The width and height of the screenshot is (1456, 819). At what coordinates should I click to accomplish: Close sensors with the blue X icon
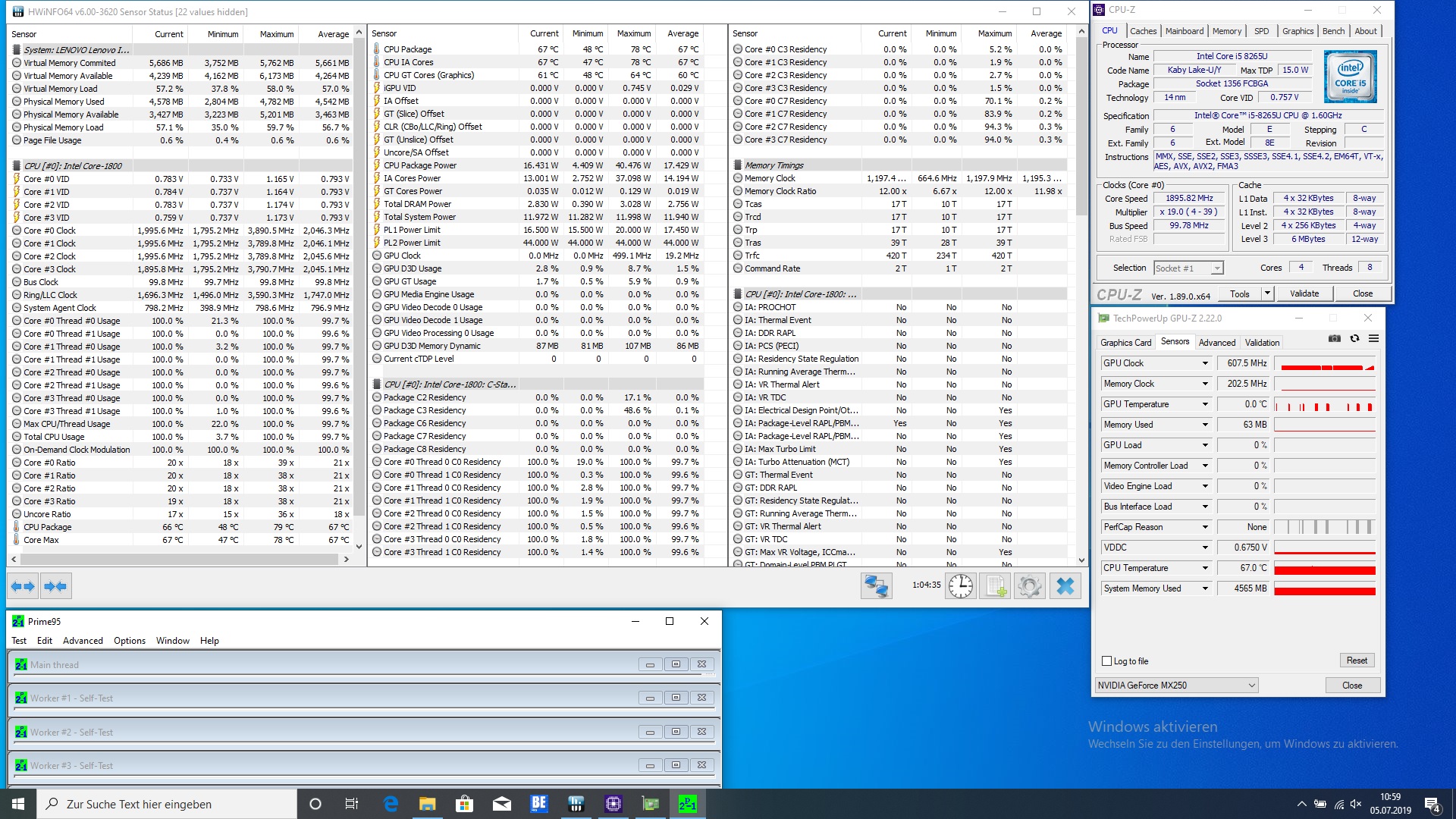[x=1065, y=585]
